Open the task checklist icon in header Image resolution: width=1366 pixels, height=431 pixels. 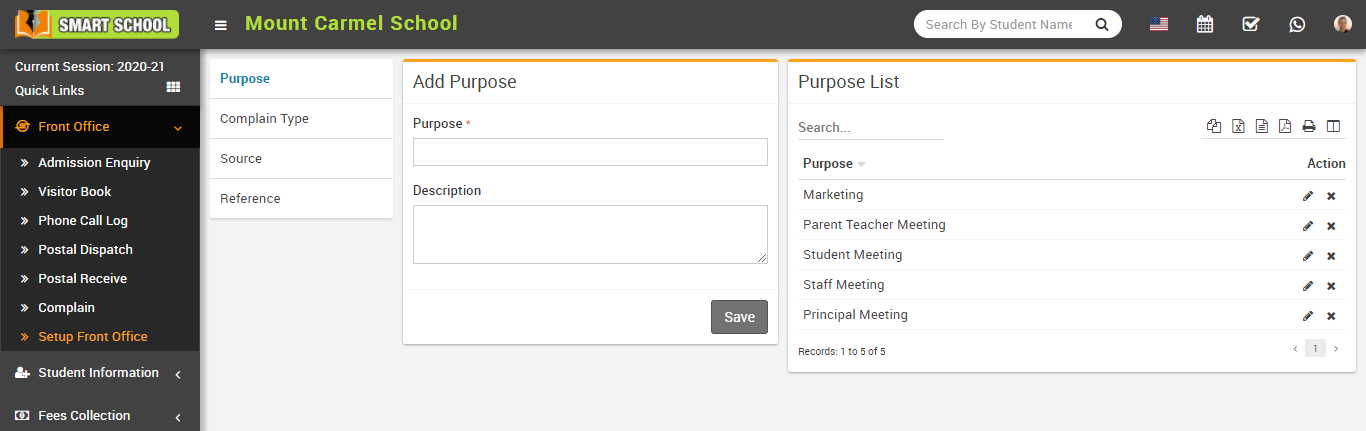pos(1251,24)
